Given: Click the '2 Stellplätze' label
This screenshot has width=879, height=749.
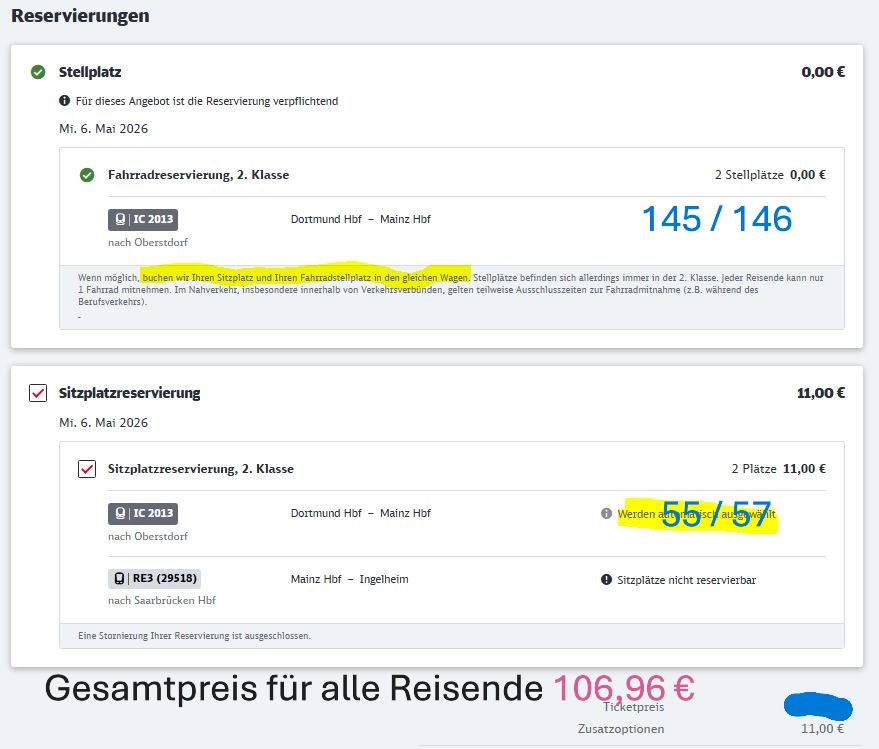Looking at the screenshot, I should pos(748,175).
